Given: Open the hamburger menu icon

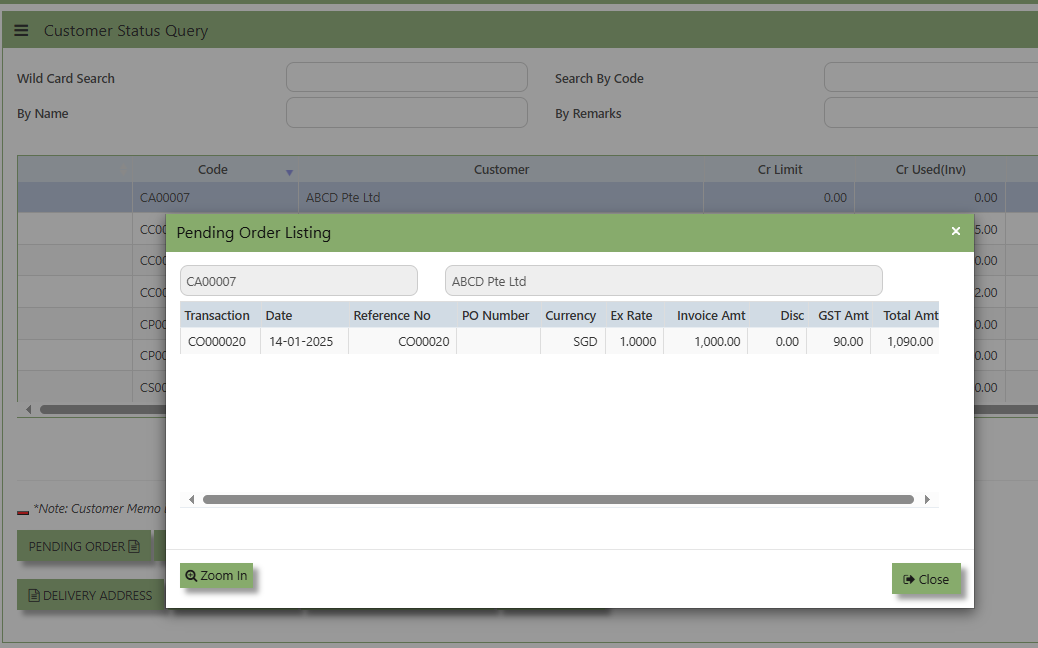Looking at the screenshot, I should tap(21, 30).
